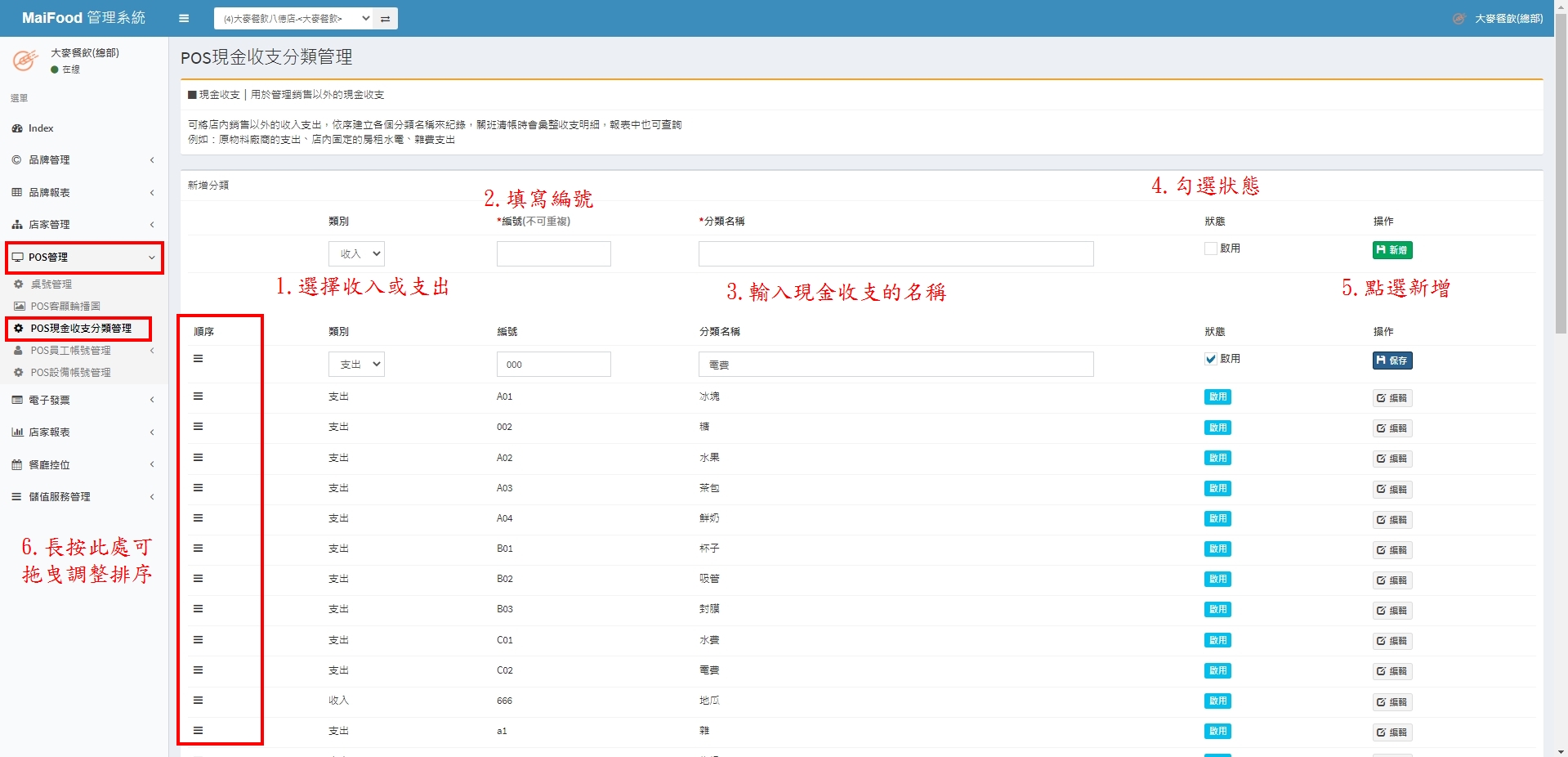Click edit icon button for 水果 row
Screen dimensions: 1568x757
pos(1392,459)
